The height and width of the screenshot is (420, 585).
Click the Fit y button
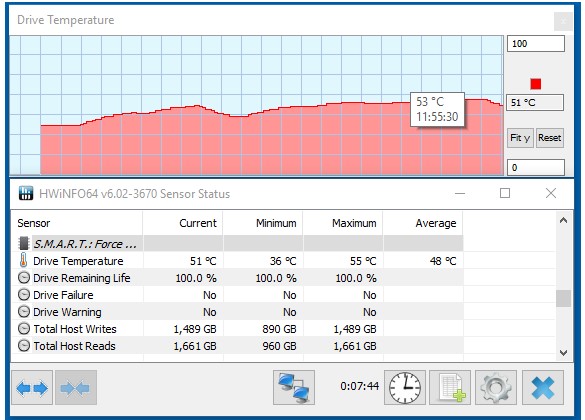point(520,138)
